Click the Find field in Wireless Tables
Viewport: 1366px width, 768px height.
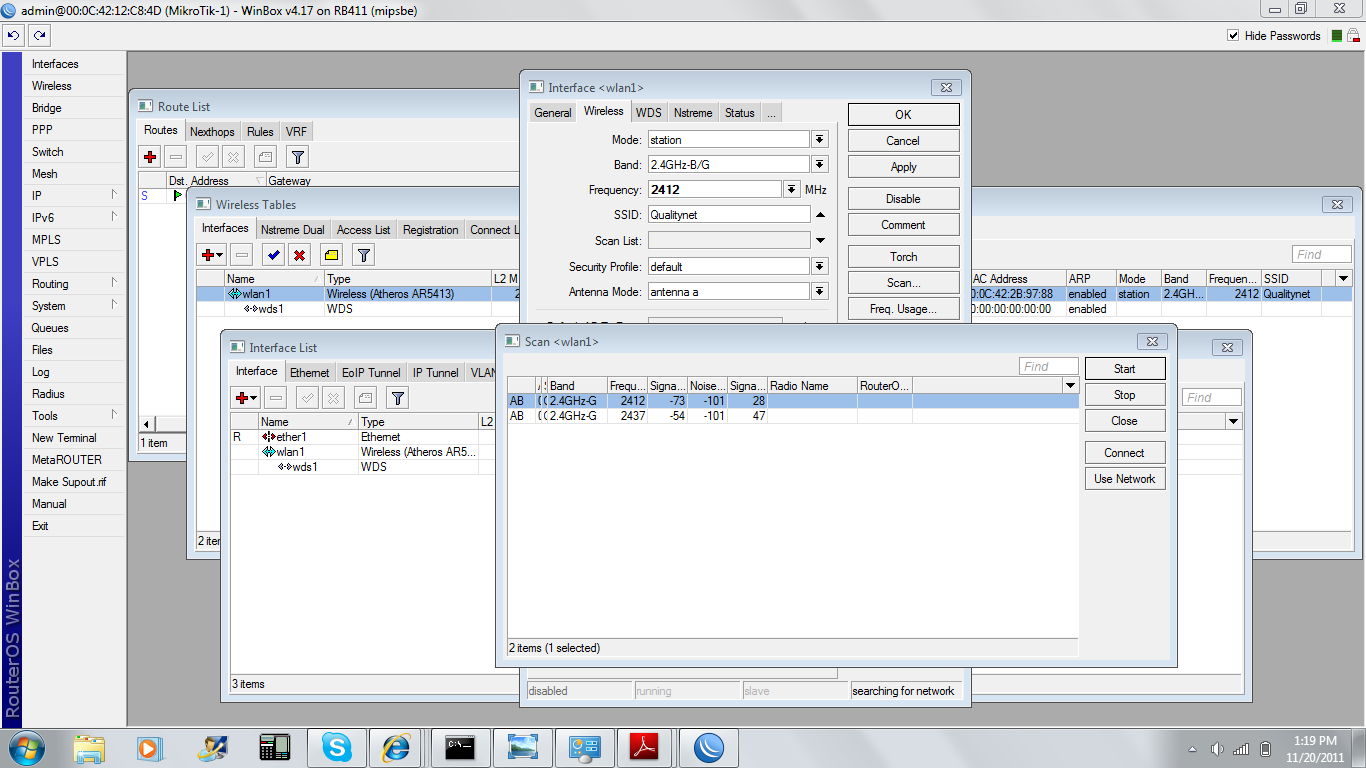click(1322, 255)
